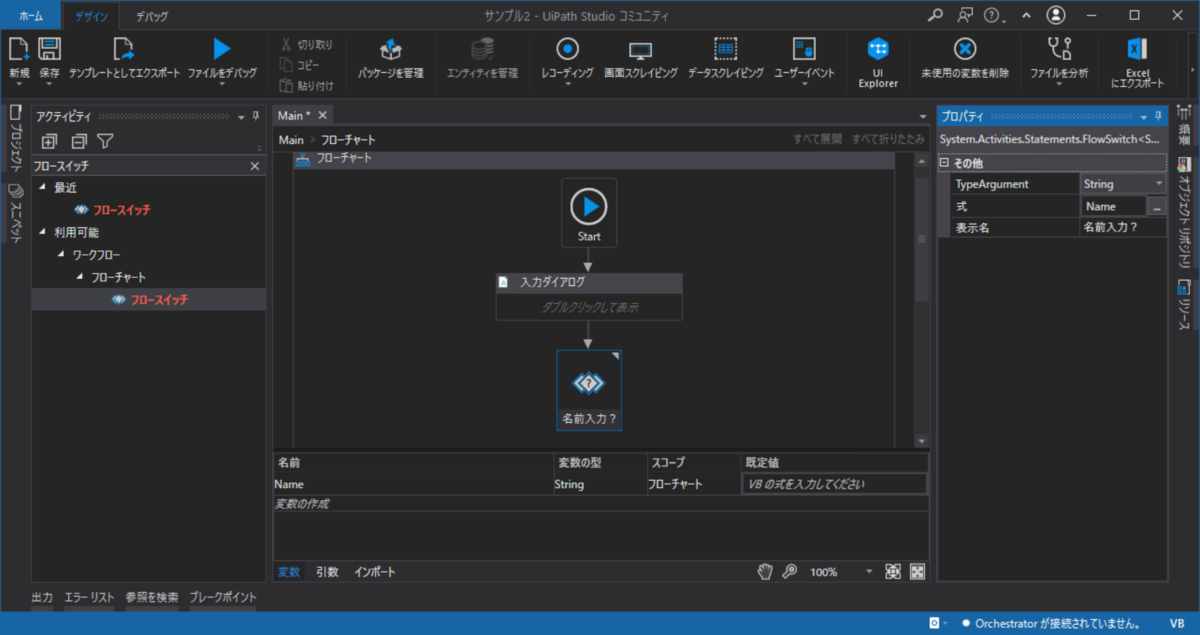Click the 式 field containing Name
Viewport: 1200px width, 635px height.
(x=1113, y=206)
